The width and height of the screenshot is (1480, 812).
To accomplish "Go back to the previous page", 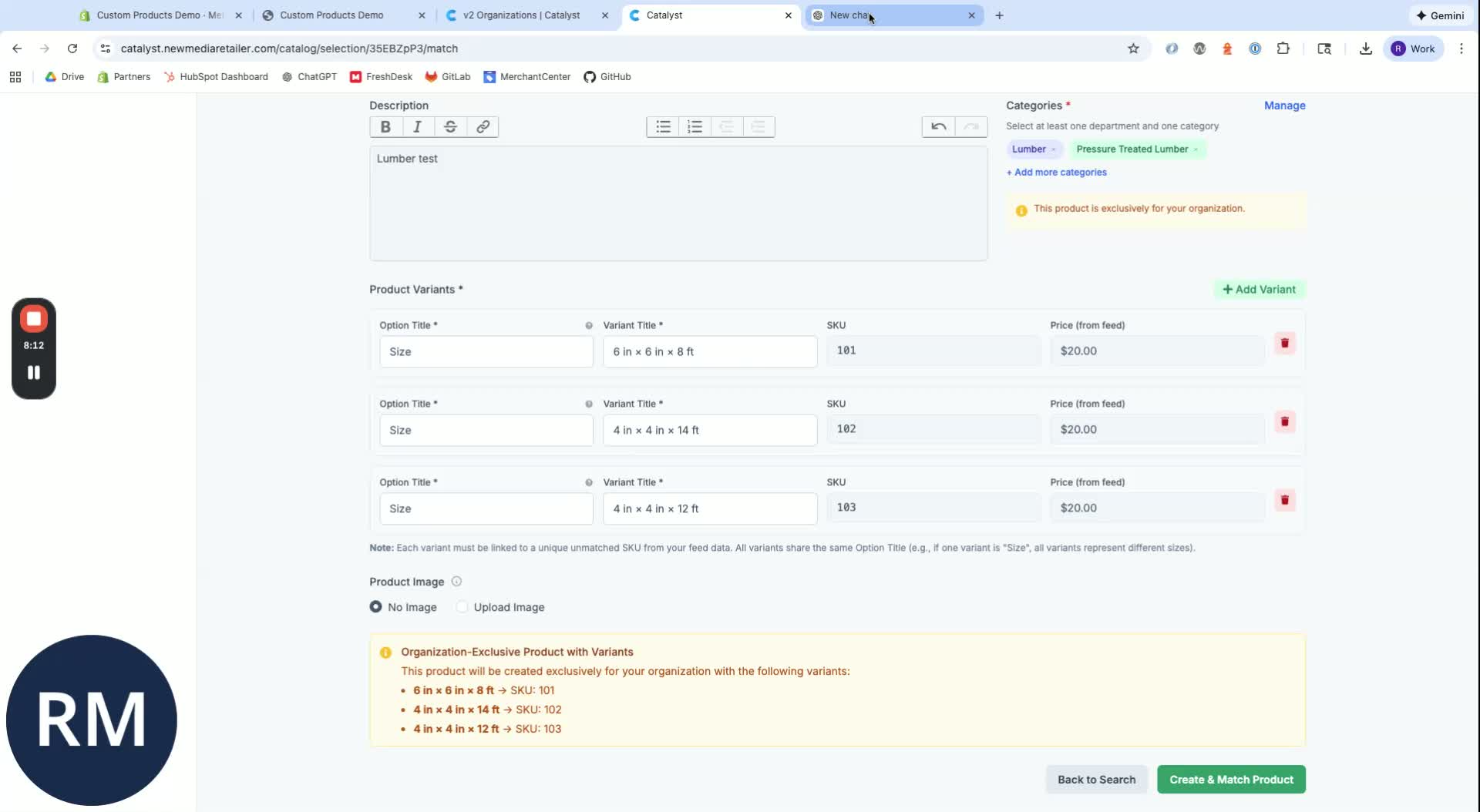I will pos(17,49).
